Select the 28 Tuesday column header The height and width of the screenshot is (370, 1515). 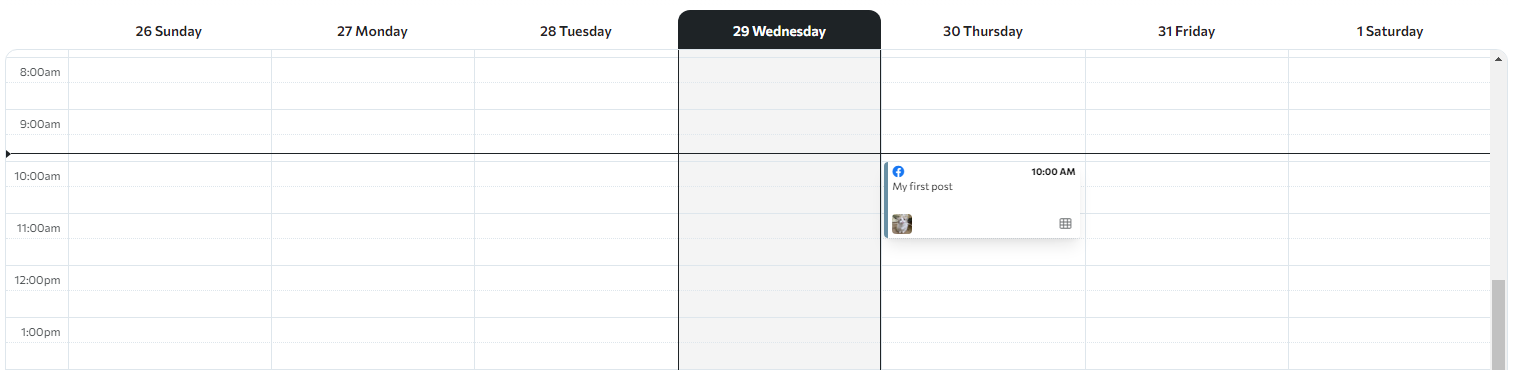click(576, 31)
